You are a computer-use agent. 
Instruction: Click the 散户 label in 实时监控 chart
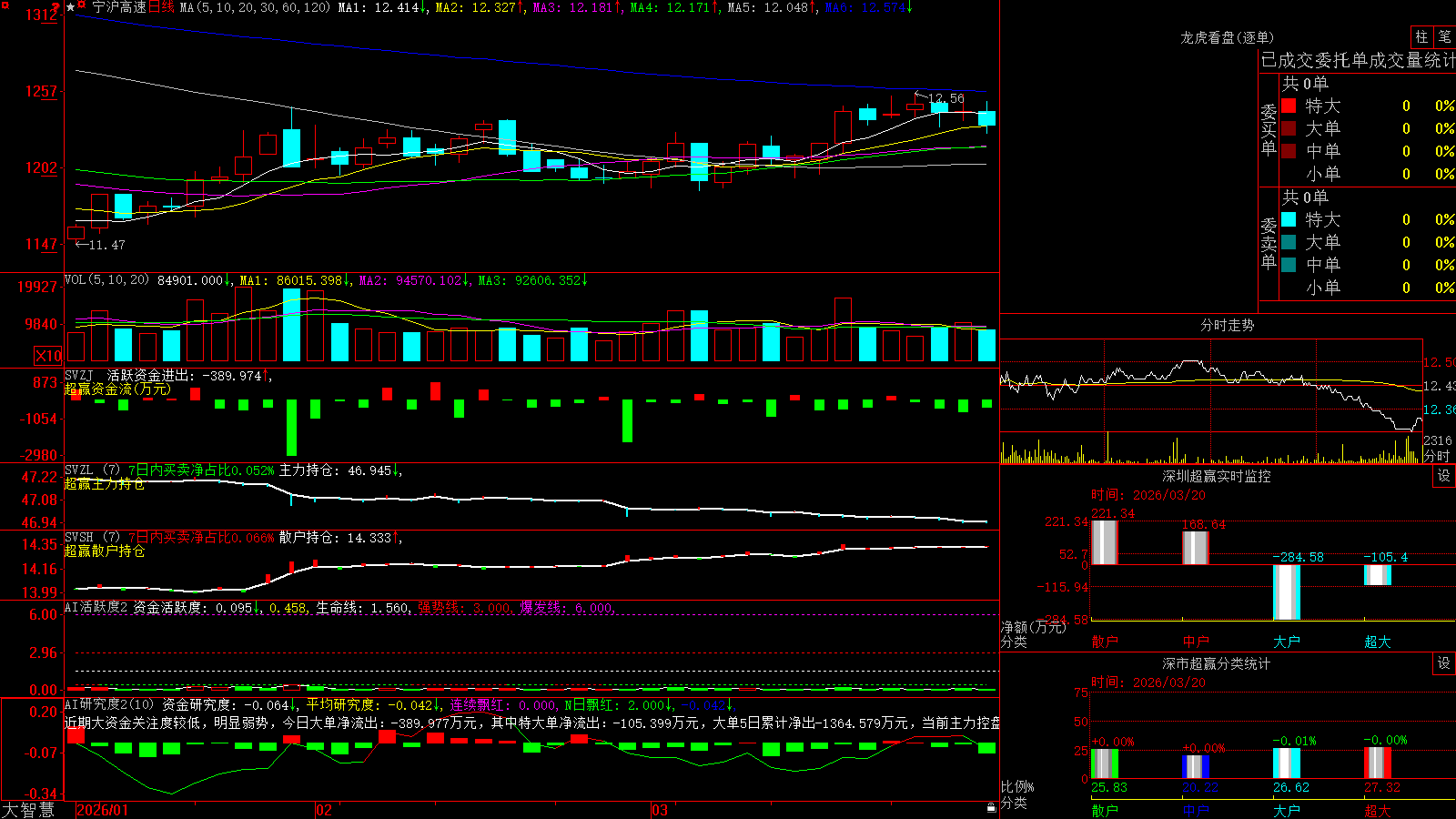[1105, 642]
